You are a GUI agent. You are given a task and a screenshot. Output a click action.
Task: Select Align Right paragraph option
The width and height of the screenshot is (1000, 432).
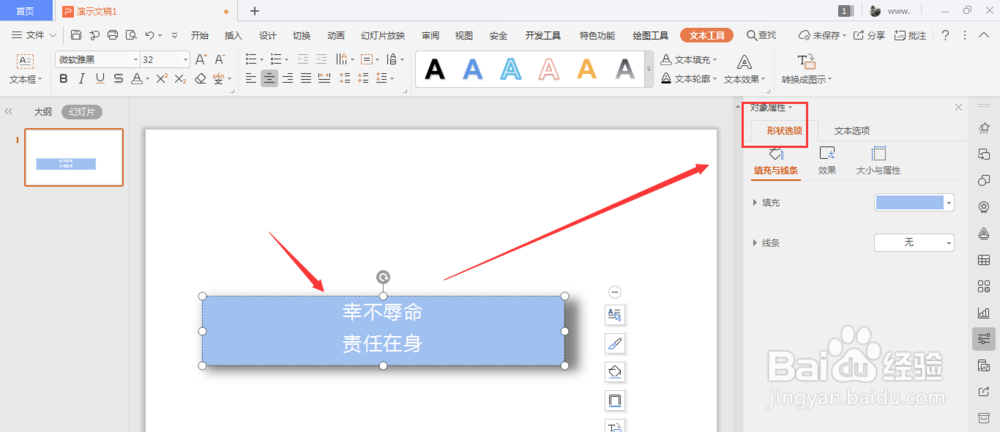click(288, 78)
